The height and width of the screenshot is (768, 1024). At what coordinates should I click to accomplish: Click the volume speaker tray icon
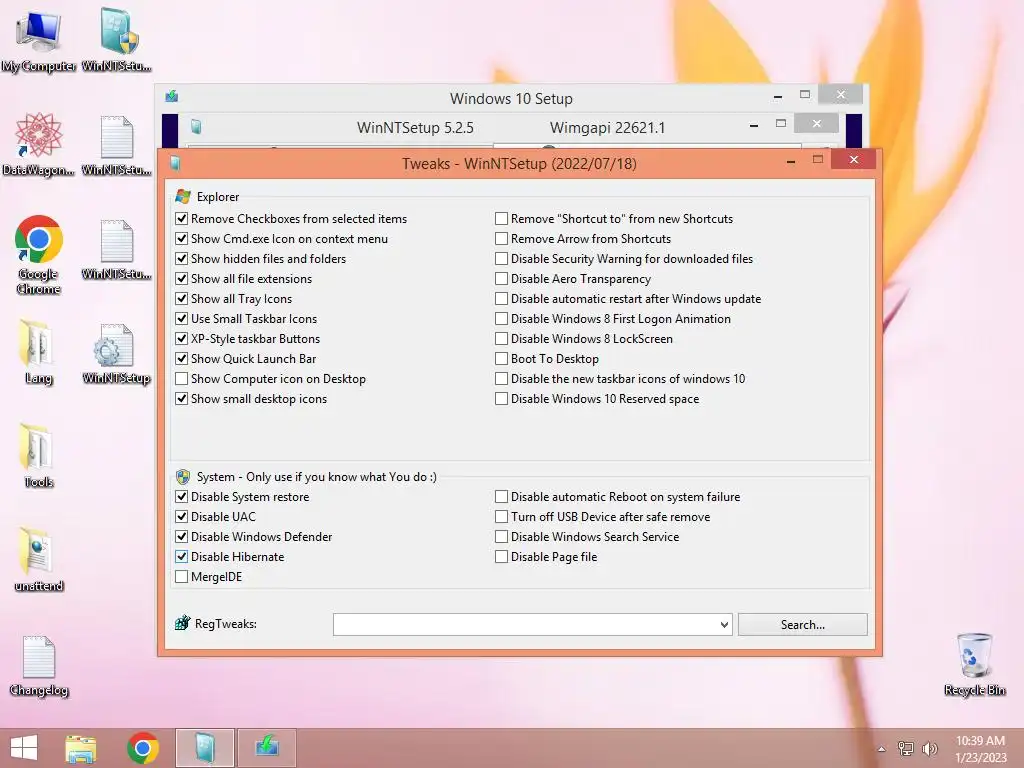[929, 749]
